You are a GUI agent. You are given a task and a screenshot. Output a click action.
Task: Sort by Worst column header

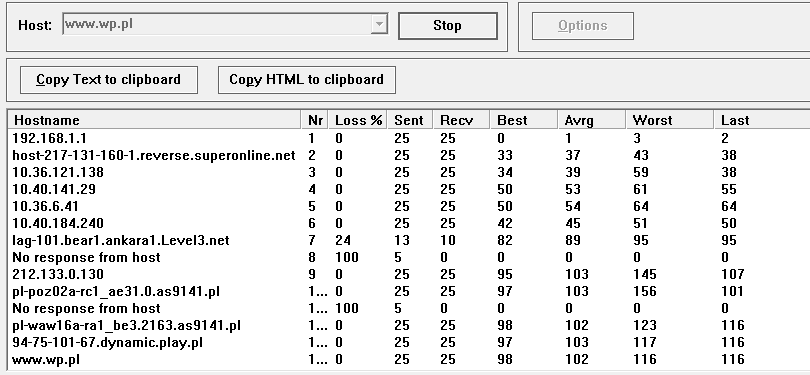click(670, 120)
